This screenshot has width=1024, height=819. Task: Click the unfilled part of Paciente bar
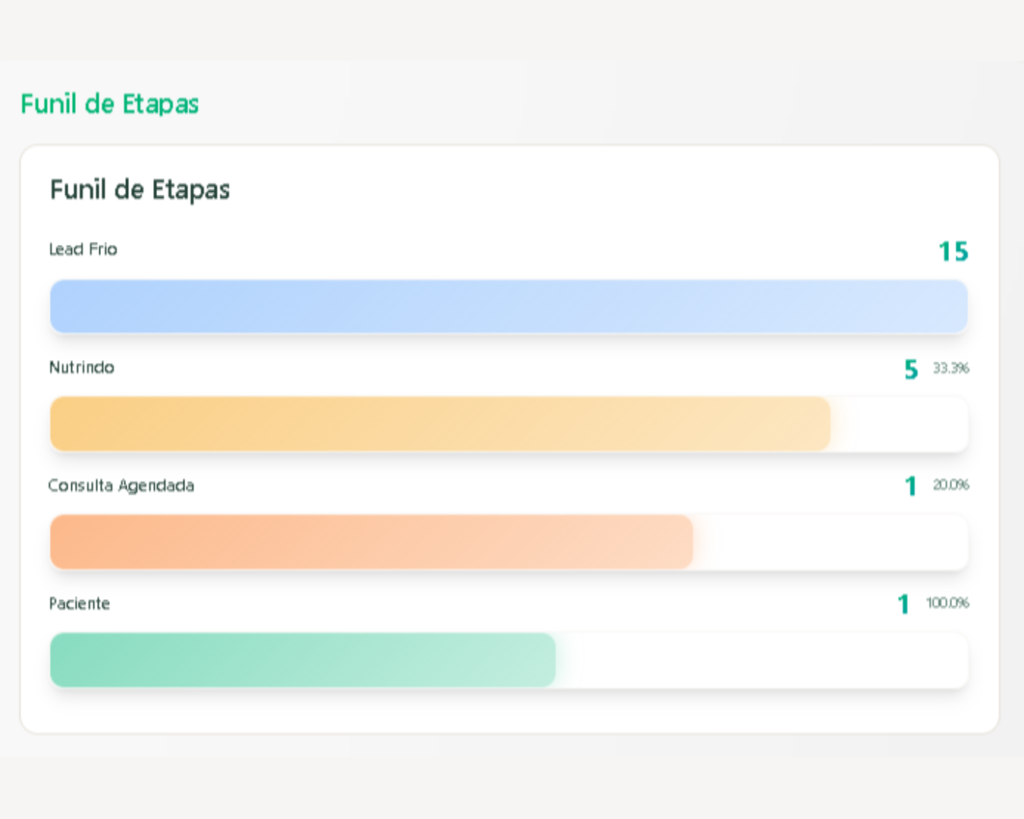click(x=761, y=660)
